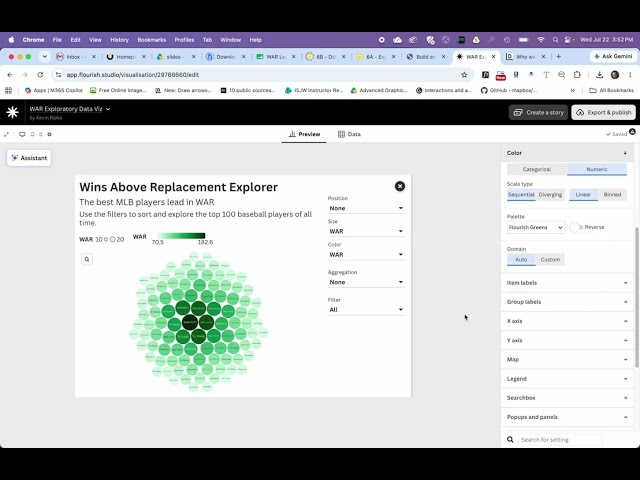
Task: Choose Diverging scale type
Action: [550, 195]
